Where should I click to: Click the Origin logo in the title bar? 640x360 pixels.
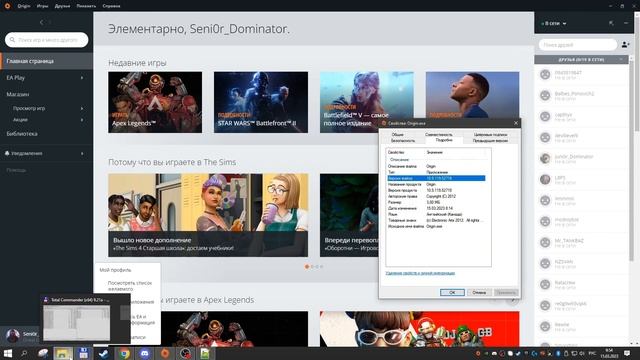pyautogui.click(x=7, y=6)
